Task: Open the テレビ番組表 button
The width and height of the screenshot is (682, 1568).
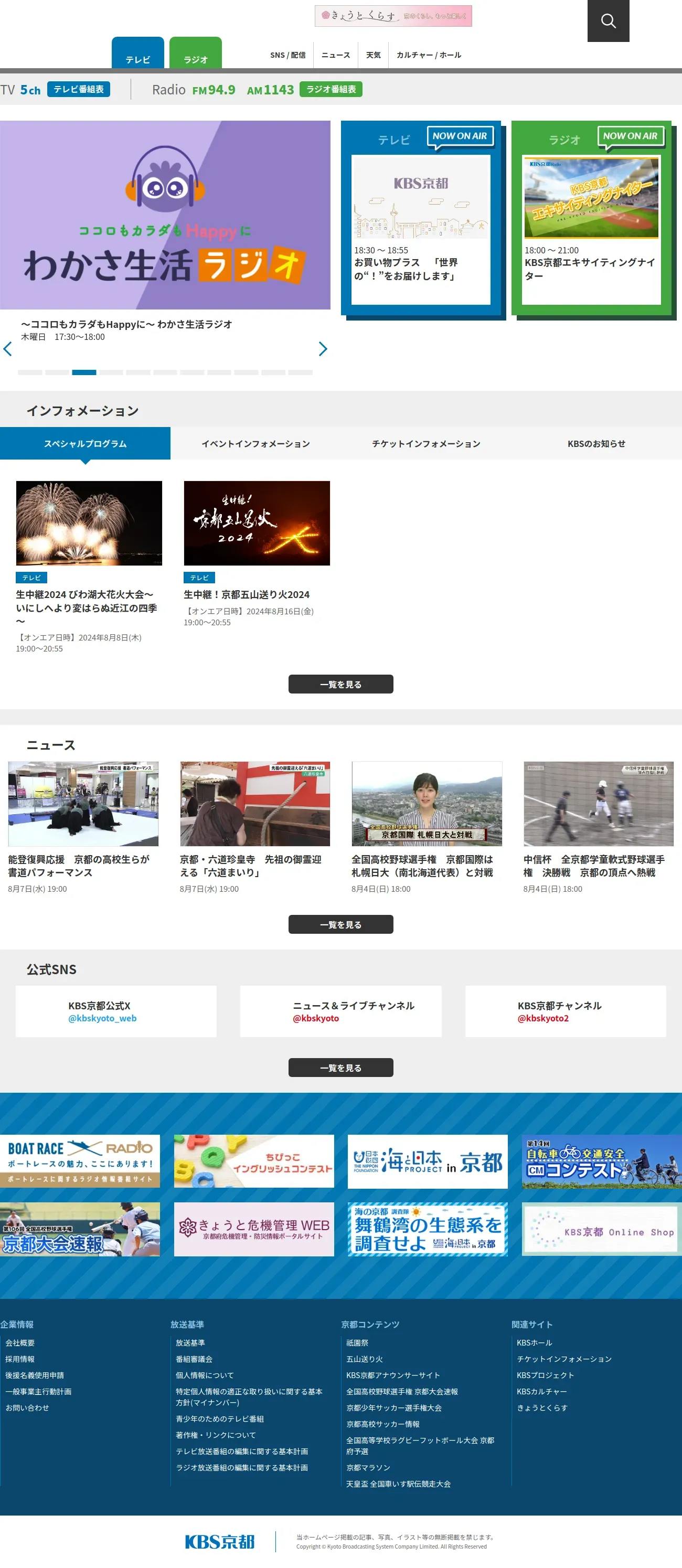Action: (79, 90)
